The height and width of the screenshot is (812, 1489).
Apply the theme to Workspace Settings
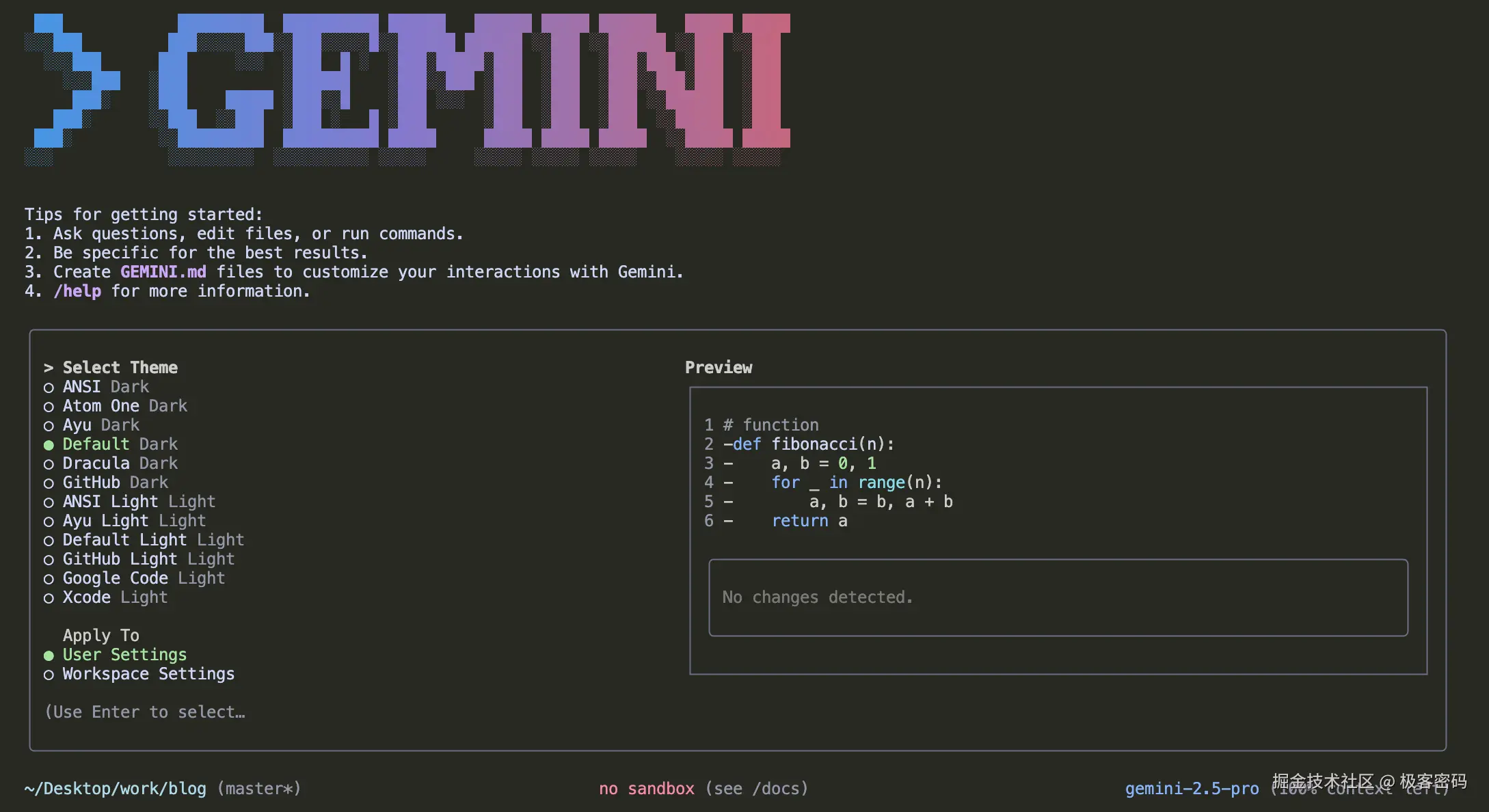(x=148, y=674)
